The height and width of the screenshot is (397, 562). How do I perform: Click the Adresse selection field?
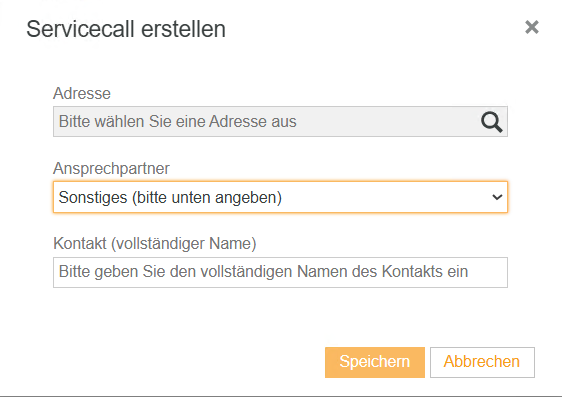click(x=280, y=121)
